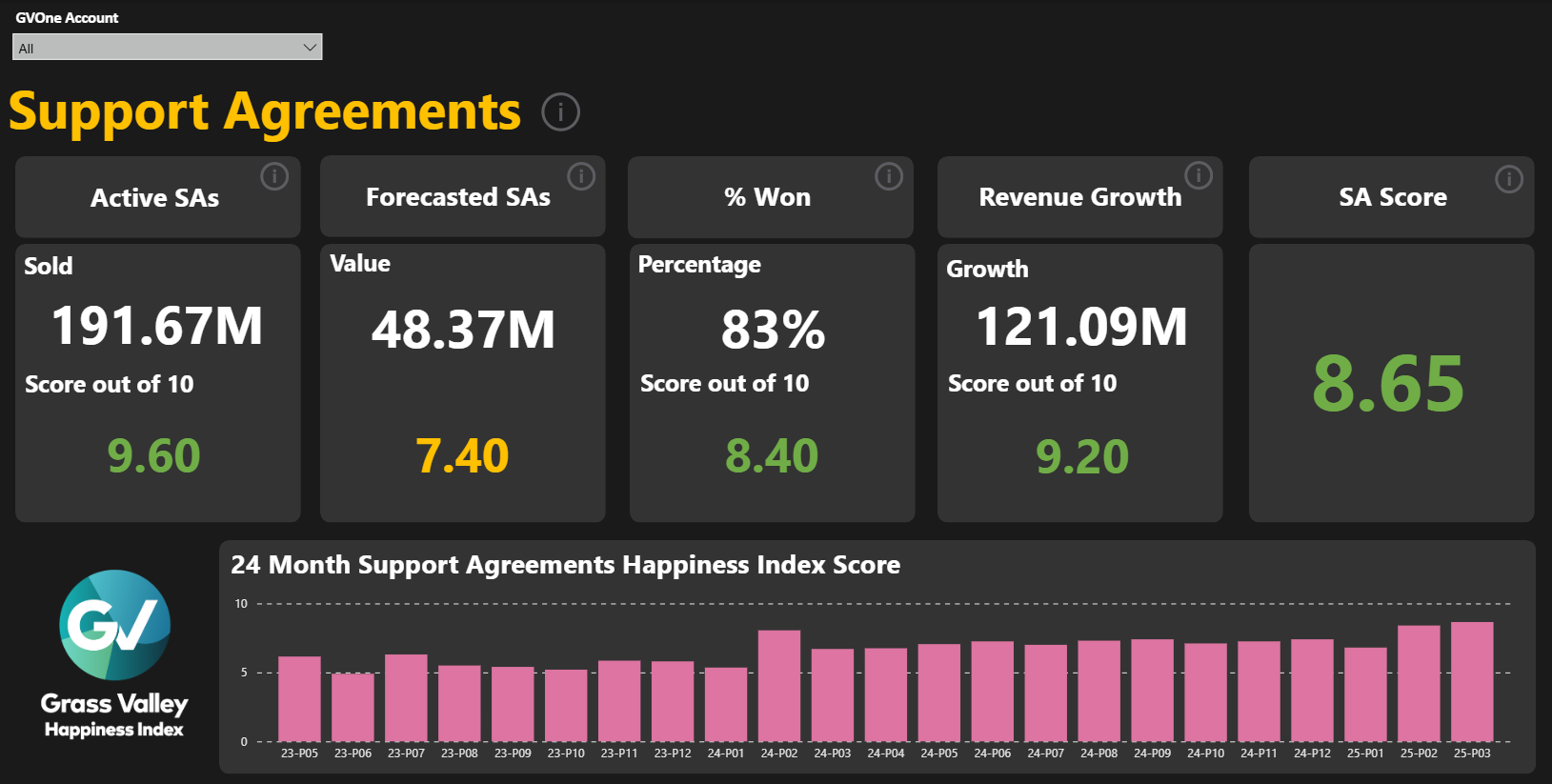Select the 24-P07 bar in chart
The height and width of the screenshot is (784, 1552).
(x=1046, y=694)
